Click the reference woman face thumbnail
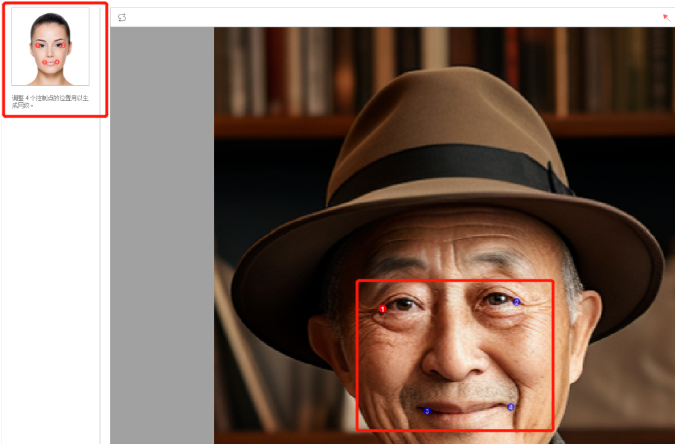The height and width of the screenshot is (444, 675). (50, 47)
